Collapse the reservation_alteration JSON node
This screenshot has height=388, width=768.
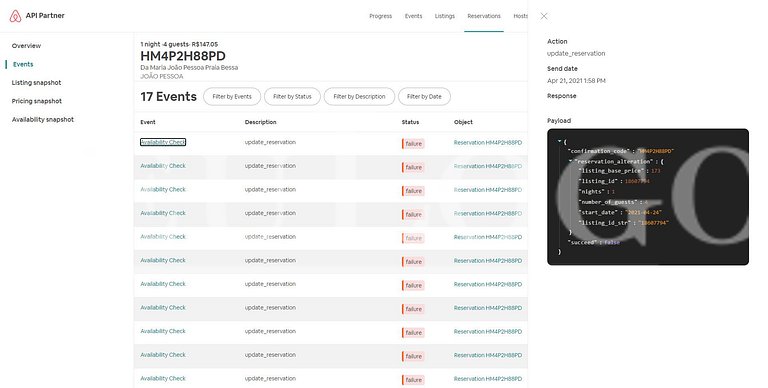click(x=570, y=161)
